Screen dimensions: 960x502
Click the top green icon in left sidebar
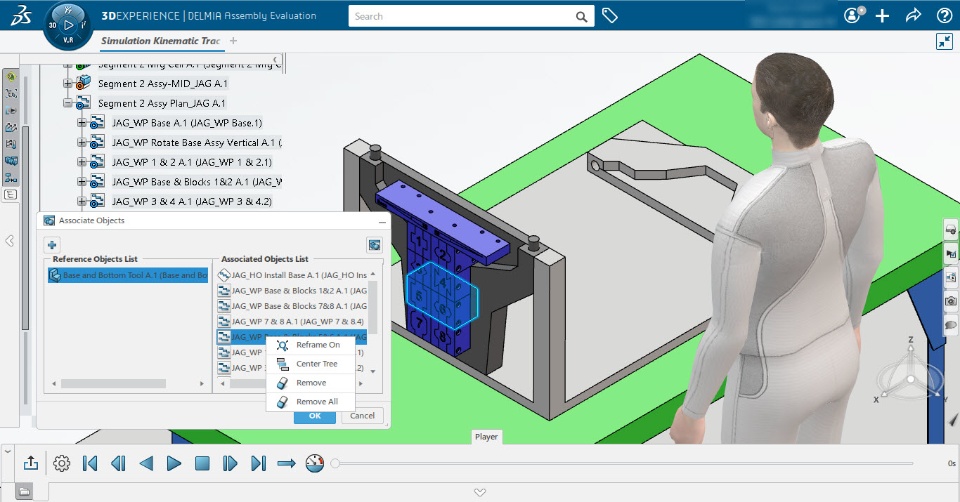(x=11, y=77)
